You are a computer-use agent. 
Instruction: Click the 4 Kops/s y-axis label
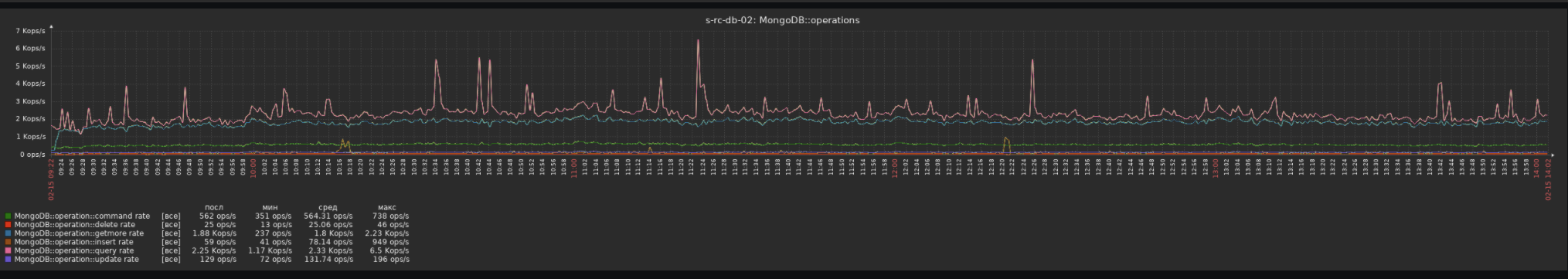tap(31, 84)
